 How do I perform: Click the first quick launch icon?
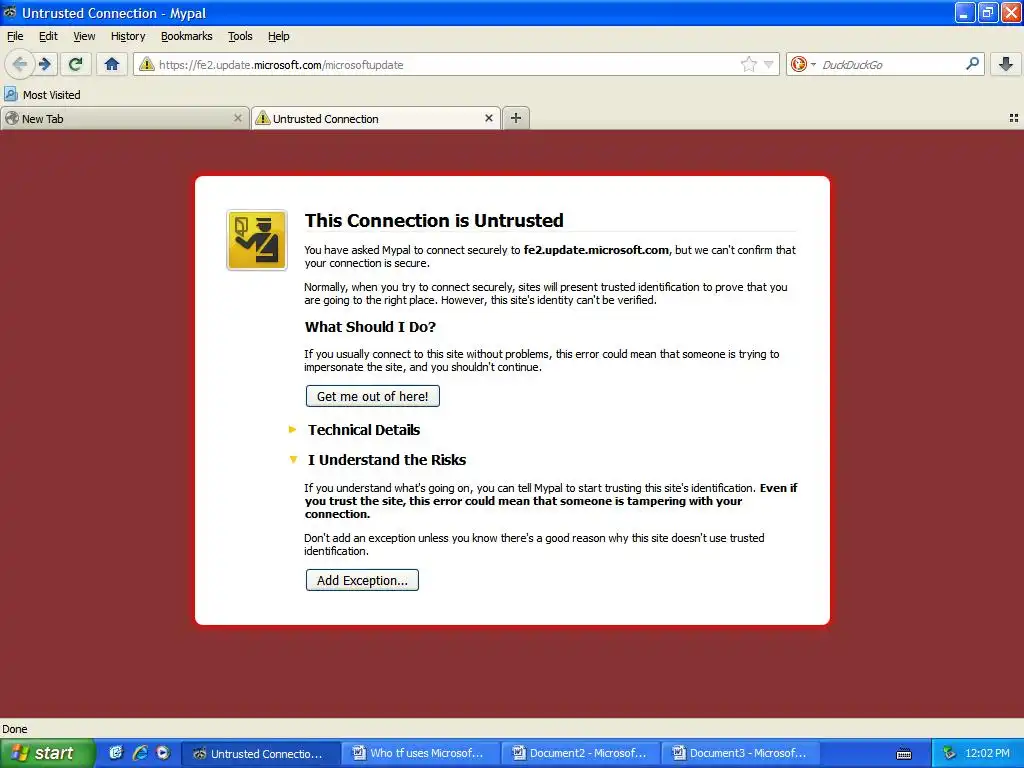coord(116,753)
